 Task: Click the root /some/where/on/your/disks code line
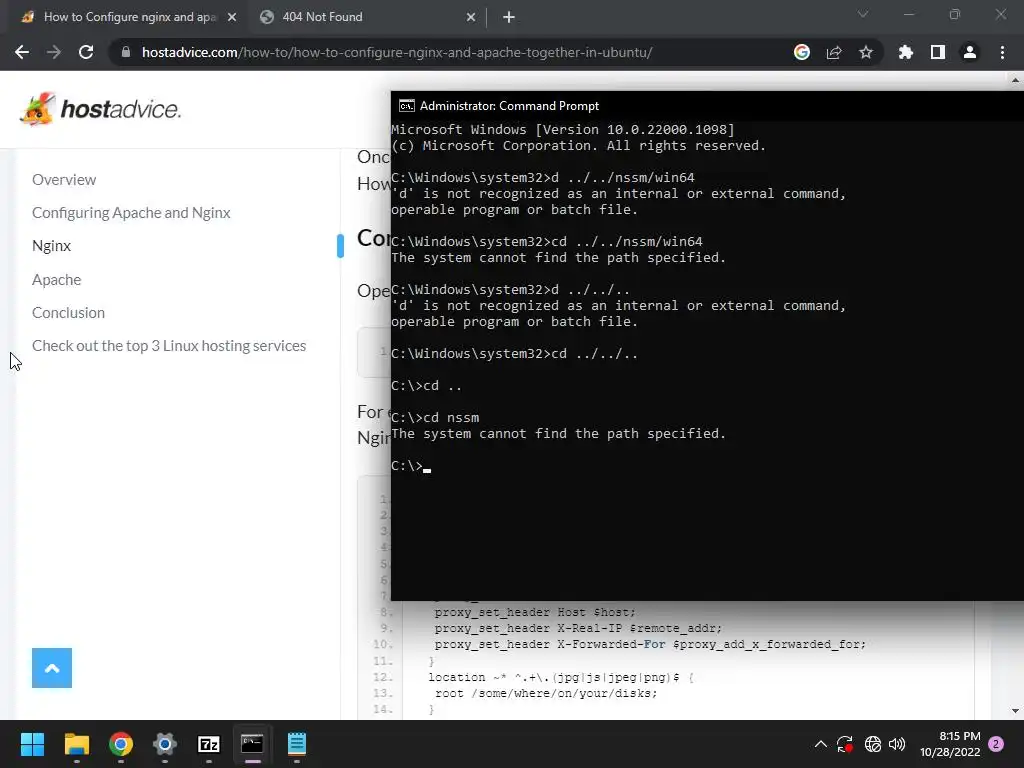tap(546, 693)
